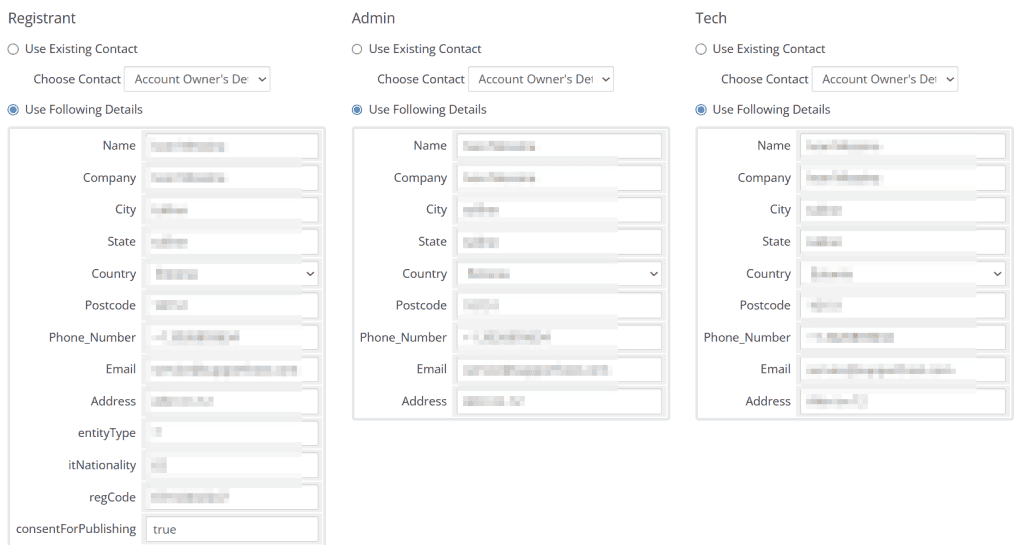Click Registrant 'Use Existing Contact' label text
The width and height of the screenshot is (1024, 545).
tap(81, 49)
